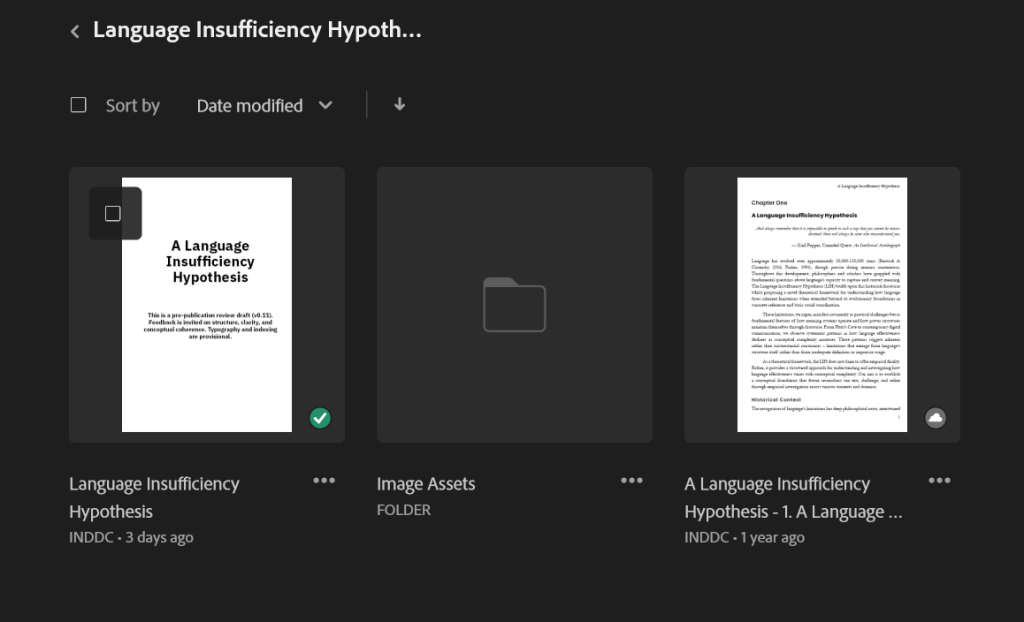
Task: Select the checkbox on the title-page thumbnail
Action: 113,213
